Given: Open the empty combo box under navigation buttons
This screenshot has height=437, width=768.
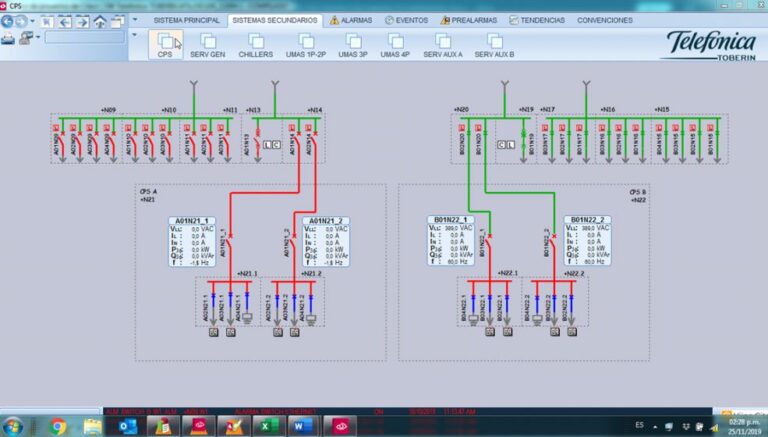Looking at the screenshot, I should coord(83,38).
